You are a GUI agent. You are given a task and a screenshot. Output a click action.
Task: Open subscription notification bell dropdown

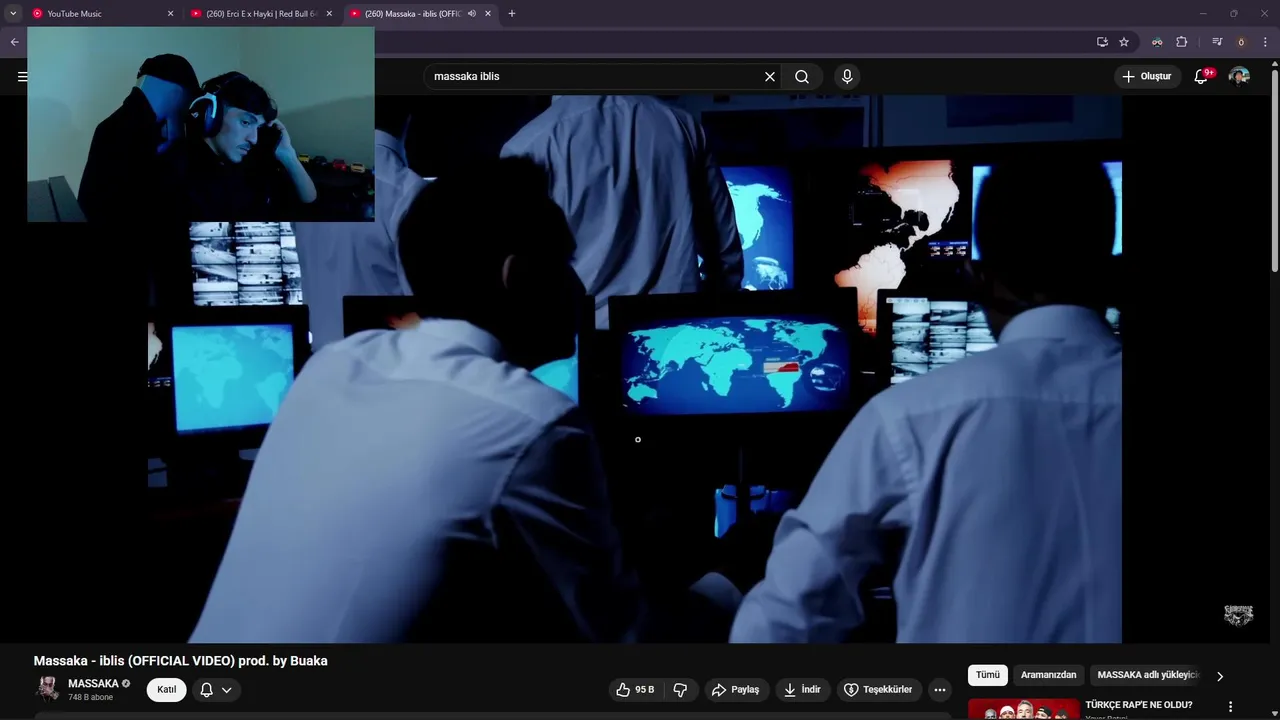pos(216,690)
